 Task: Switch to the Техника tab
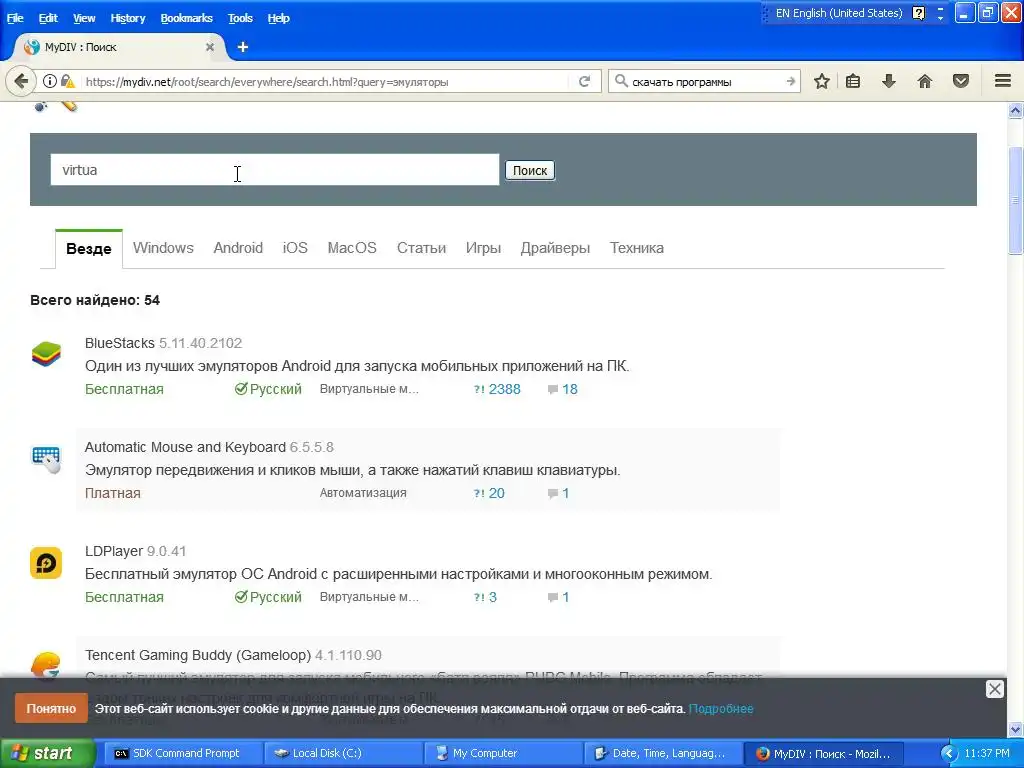tap(637, 248)
